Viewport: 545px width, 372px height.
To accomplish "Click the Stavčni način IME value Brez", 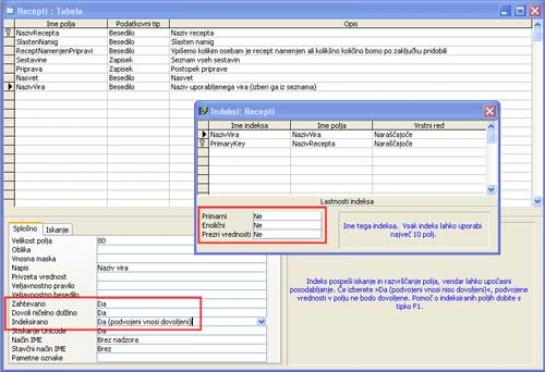I will [181, 349].
